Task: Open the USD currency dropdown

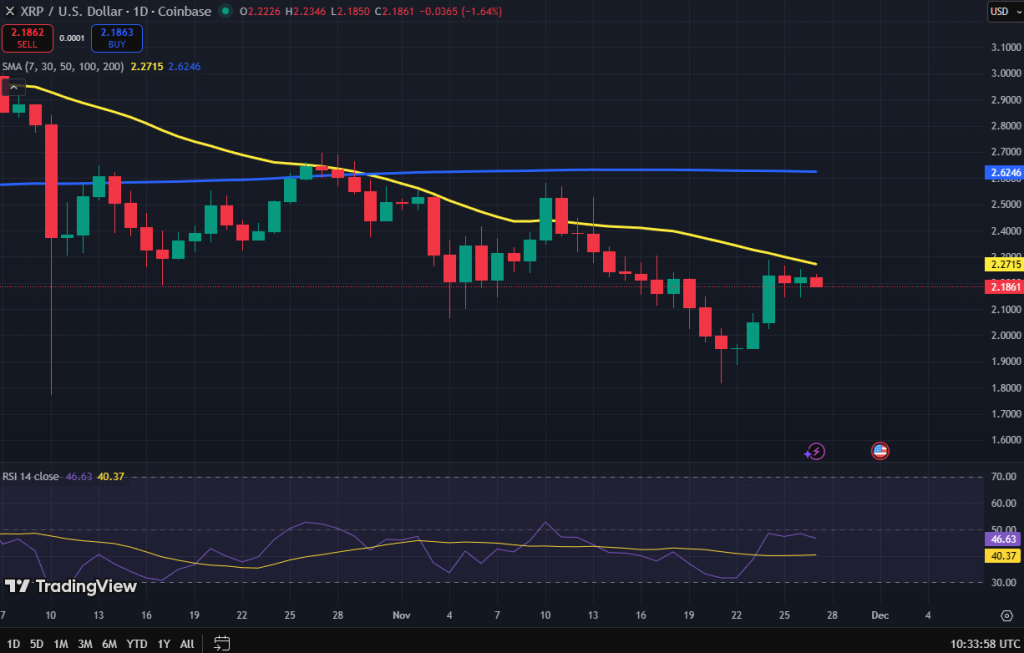Action: [1006, 11]
